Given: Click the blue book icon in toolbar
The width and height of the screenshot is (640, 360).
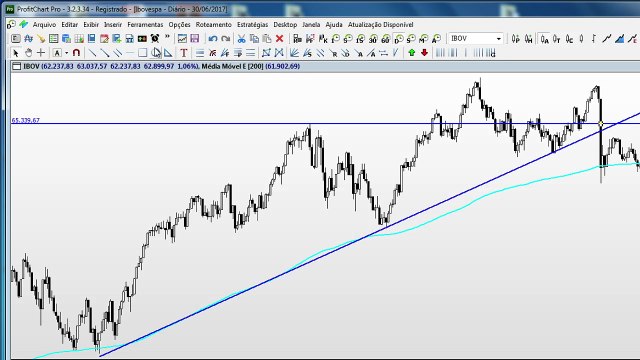Looking at the screenshot, I should [91, 39].
